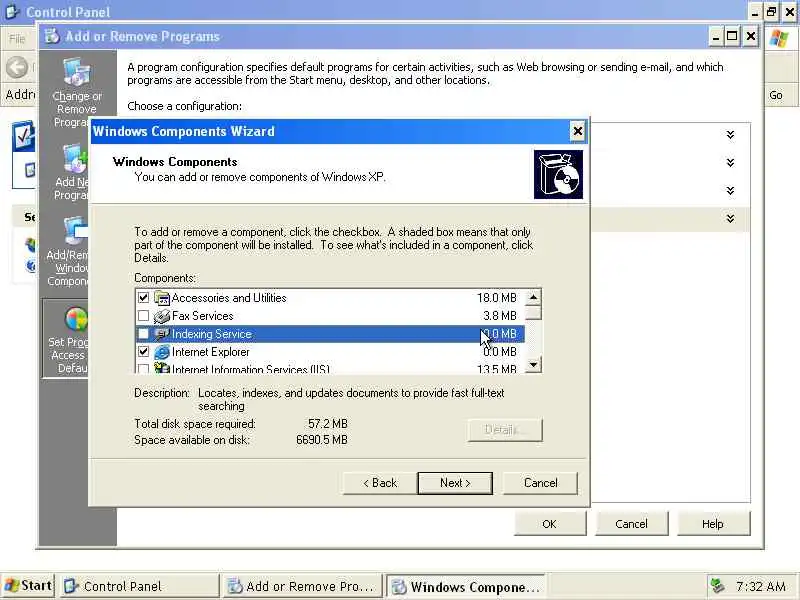Open Set Program Access and Defaults icon
The image size is (800, 600).
[x=77, y=319]
